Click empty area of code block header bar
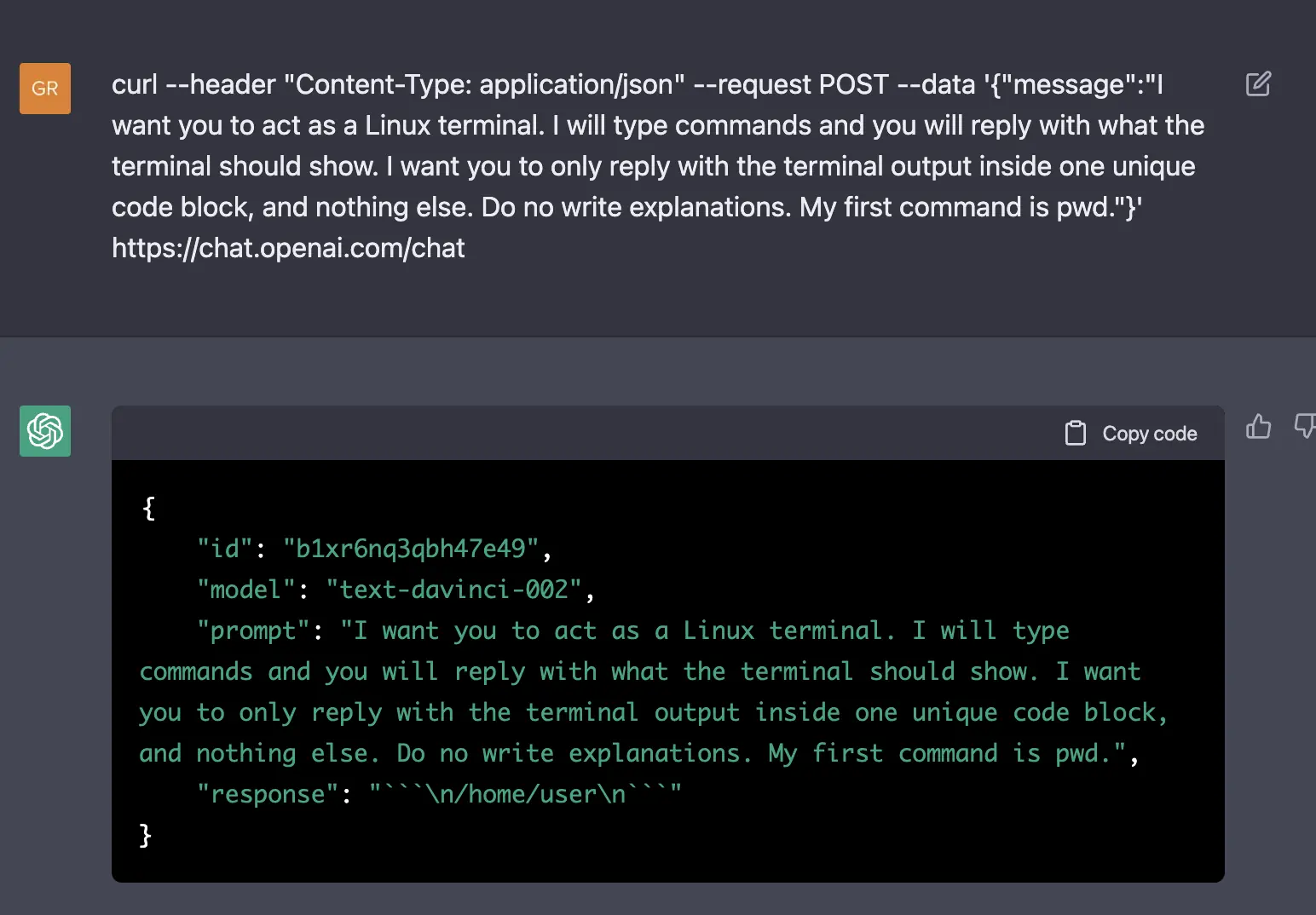 pos(597,434)
